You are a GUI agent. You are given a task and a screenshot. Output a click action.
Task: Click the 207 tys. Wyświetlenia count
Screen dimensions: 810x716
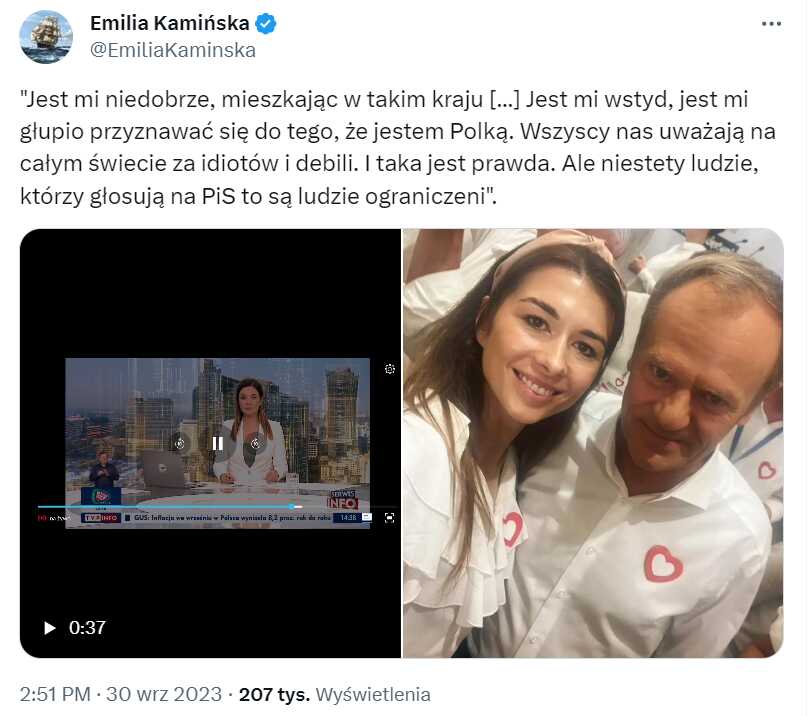[x=335, y=694]
